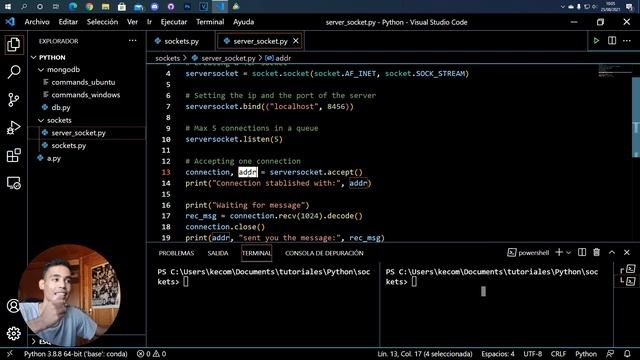Create a new terminal with plus icon
The height and width of the screenshot is (360, 640).
[559, 253]
